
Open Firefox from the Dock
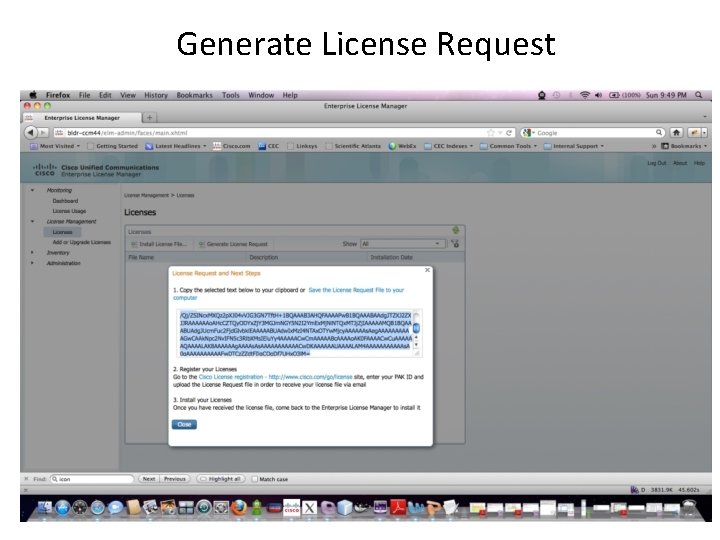point(239,508)
